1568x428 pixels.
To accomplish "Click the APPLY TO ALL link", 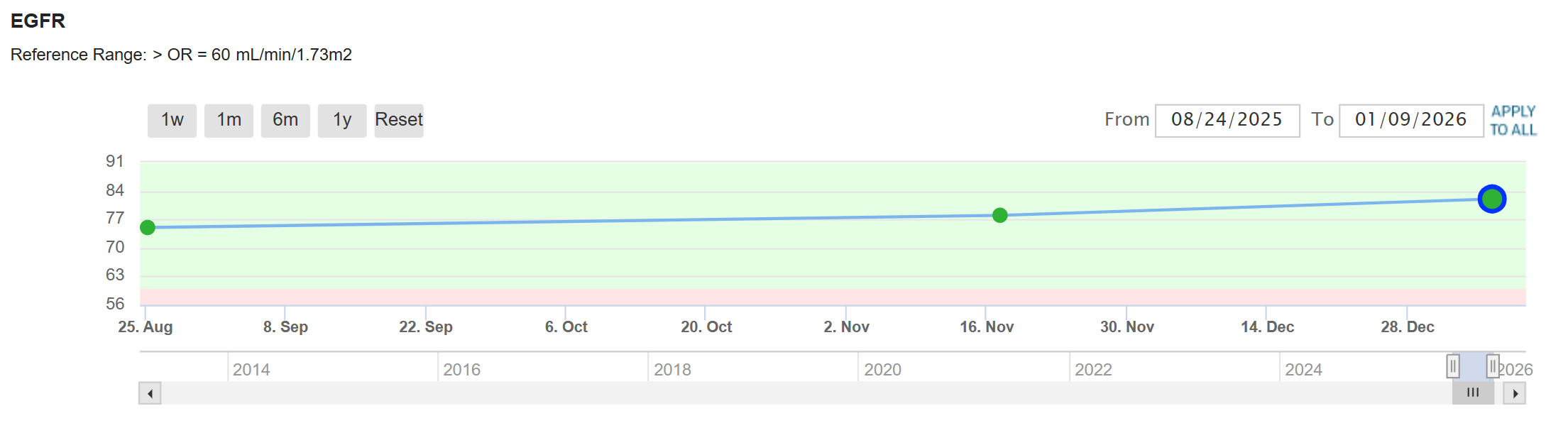I will [1513, 121].
